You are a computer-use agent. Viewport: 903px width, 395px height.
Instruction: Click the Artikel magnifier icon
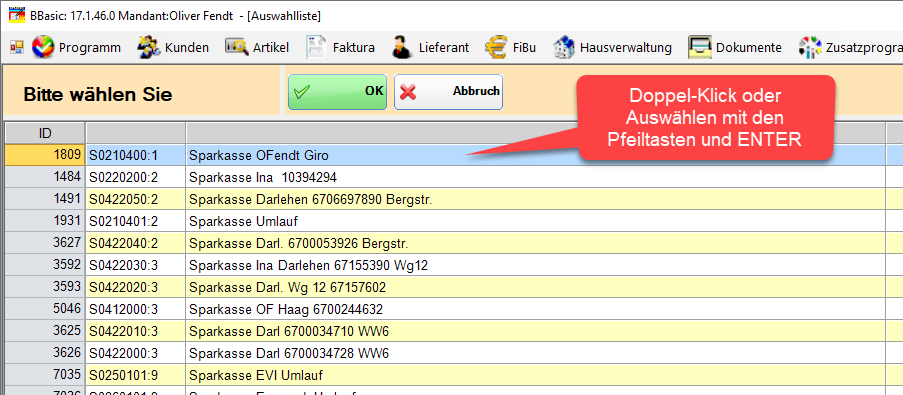(236, 47)
